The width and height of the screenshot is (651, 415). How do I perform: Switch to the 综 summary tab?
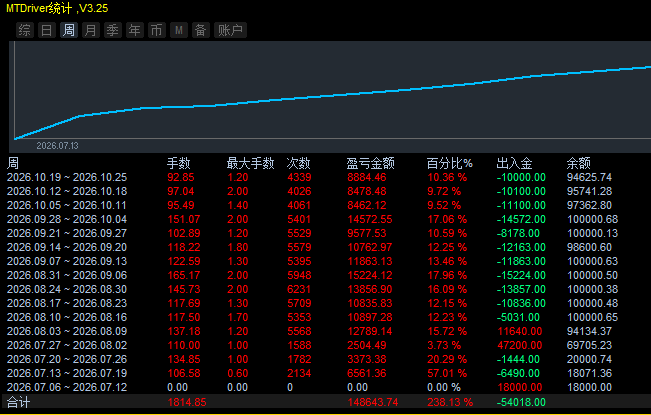point(24,30)
